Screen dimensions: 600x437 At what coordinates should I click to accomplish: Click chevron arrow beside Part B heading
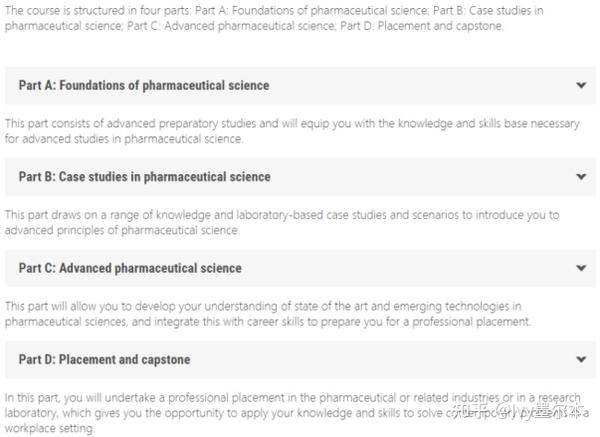pyautogui.click(x=581, y=177)
